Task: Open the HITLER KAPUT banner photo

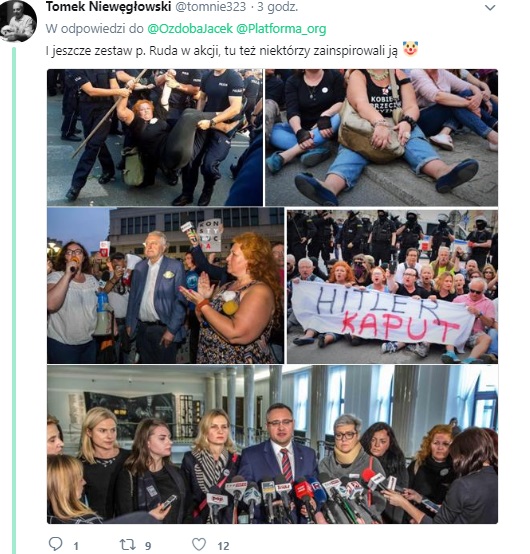Action: point(393,287)
